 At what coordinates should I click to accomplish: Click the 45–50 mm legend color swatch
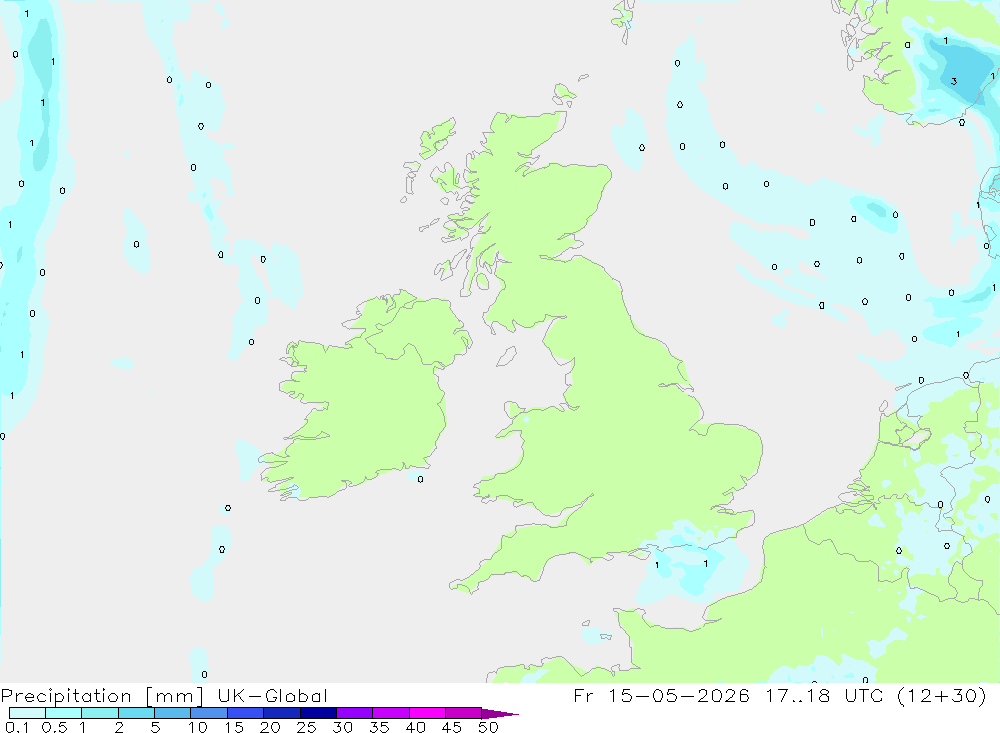point(464,713)
